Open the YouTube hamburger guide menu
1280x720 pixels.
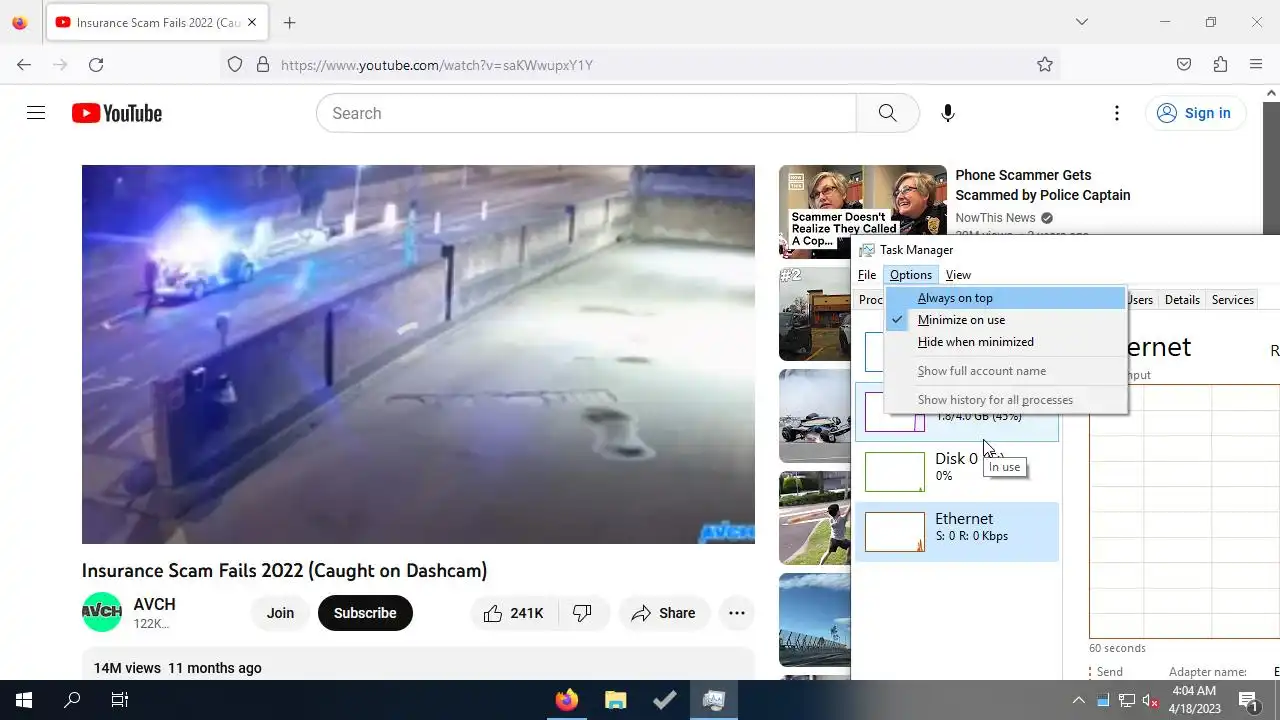click(36, 113)
